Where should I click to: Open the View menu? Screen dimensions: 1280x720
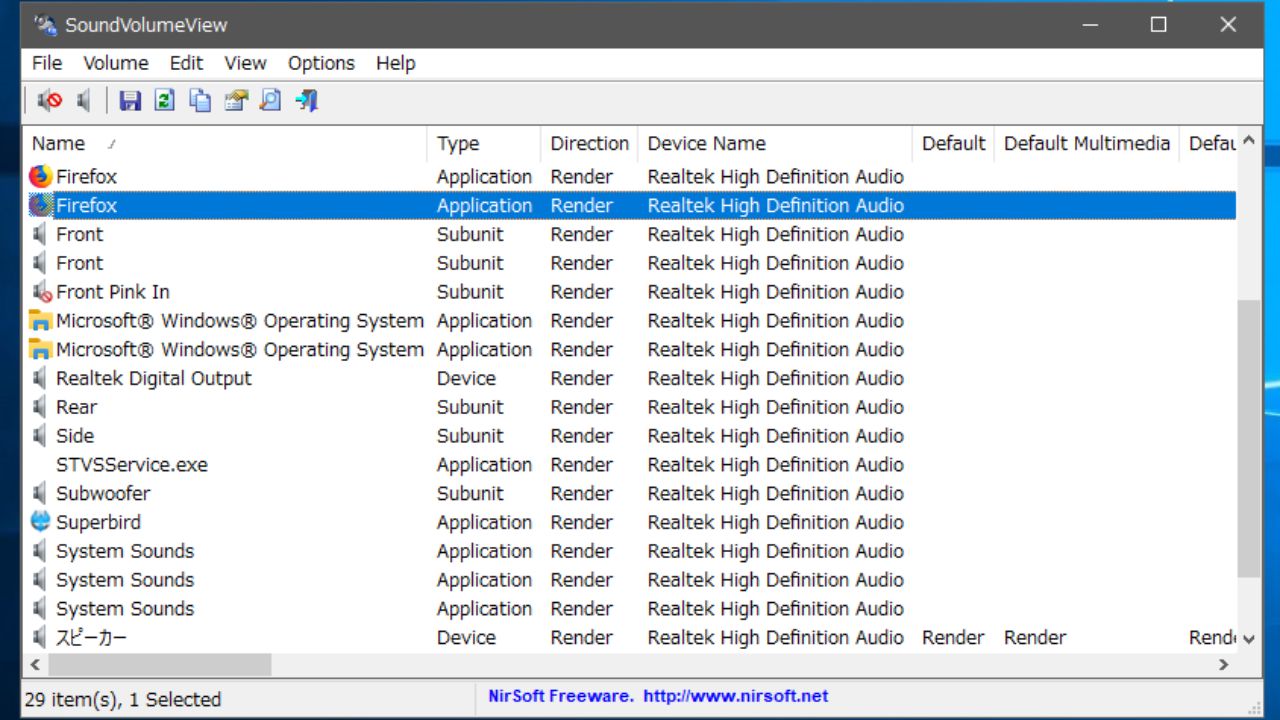click(x=245, y=63)
